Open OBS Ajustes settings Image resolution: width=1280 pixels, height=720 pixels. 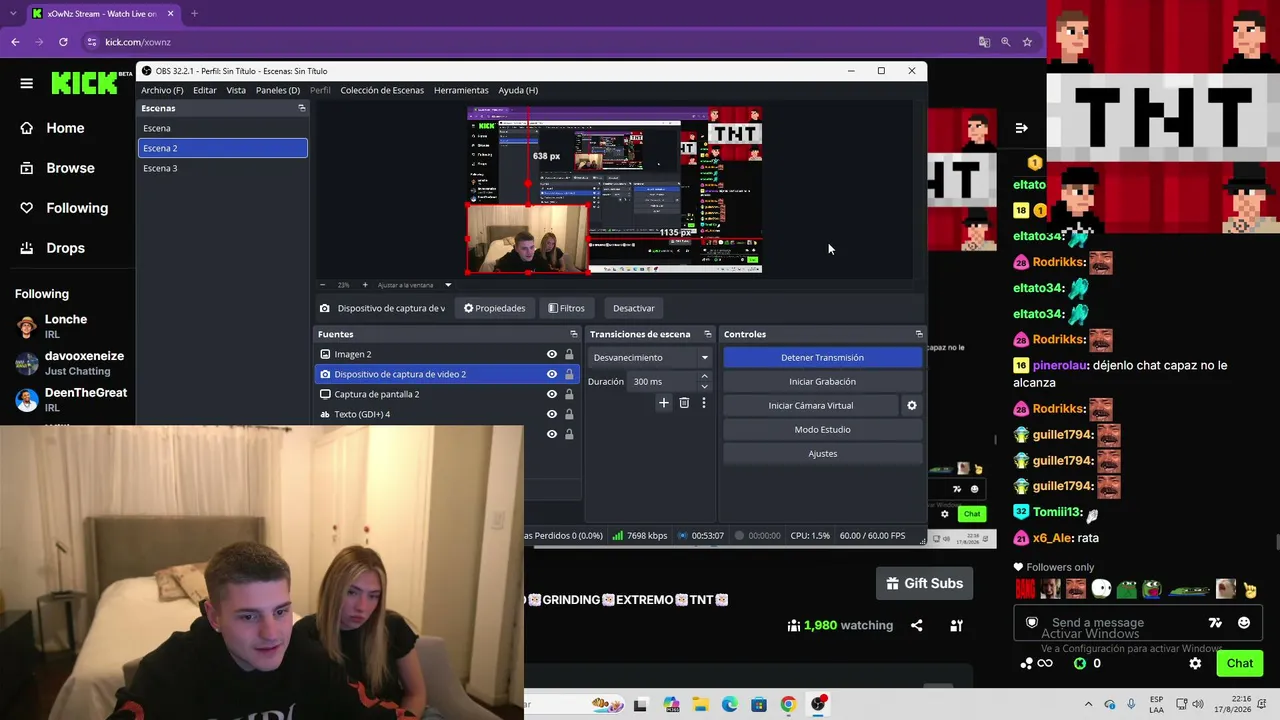point(822,453)
